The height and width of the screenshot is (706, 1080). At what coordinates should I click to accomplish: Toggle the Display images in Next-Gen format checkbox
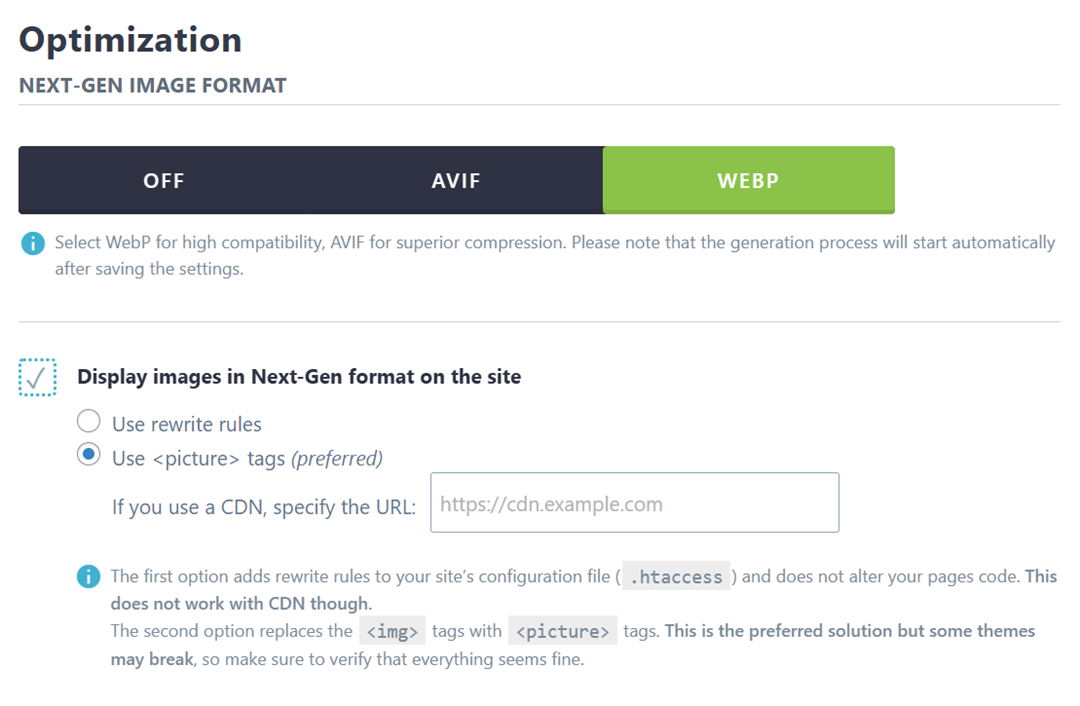click(x=38, y=378)
